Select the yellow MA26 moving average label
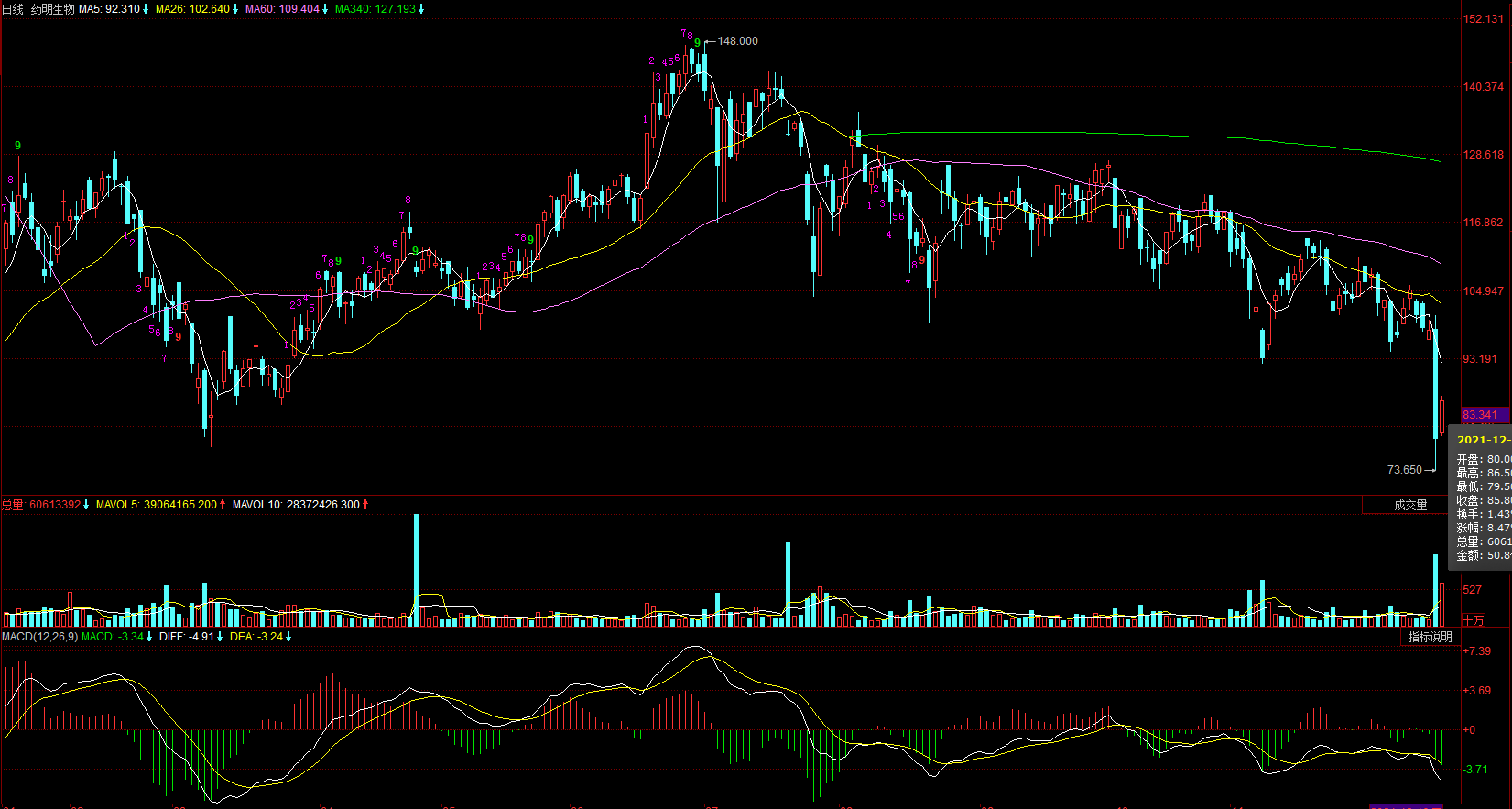Viewport: 1512px width, 809px height. click(192, 9)
